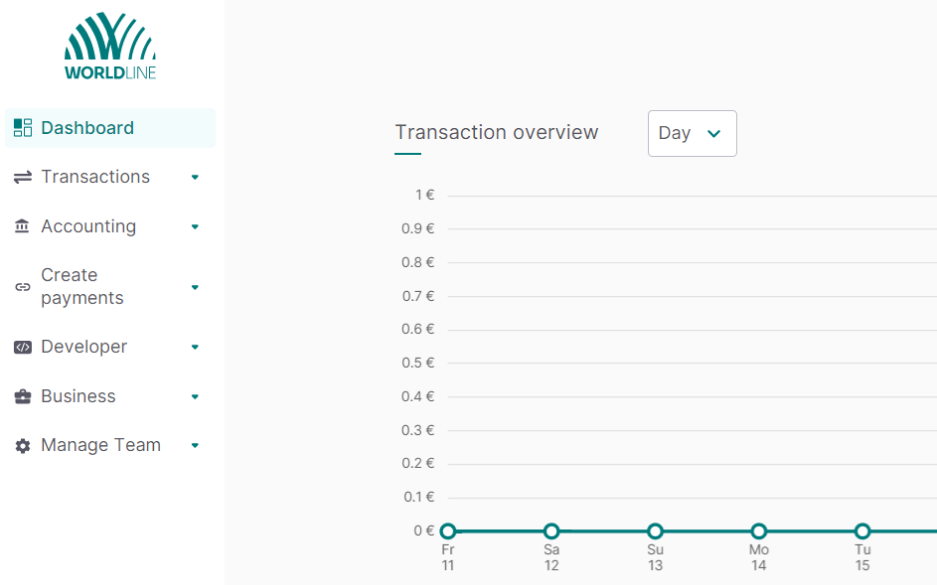Click the Business briefcase icon
Viewport: 937px width, 585px height.
pyautogui.click(x=23, y=396)
